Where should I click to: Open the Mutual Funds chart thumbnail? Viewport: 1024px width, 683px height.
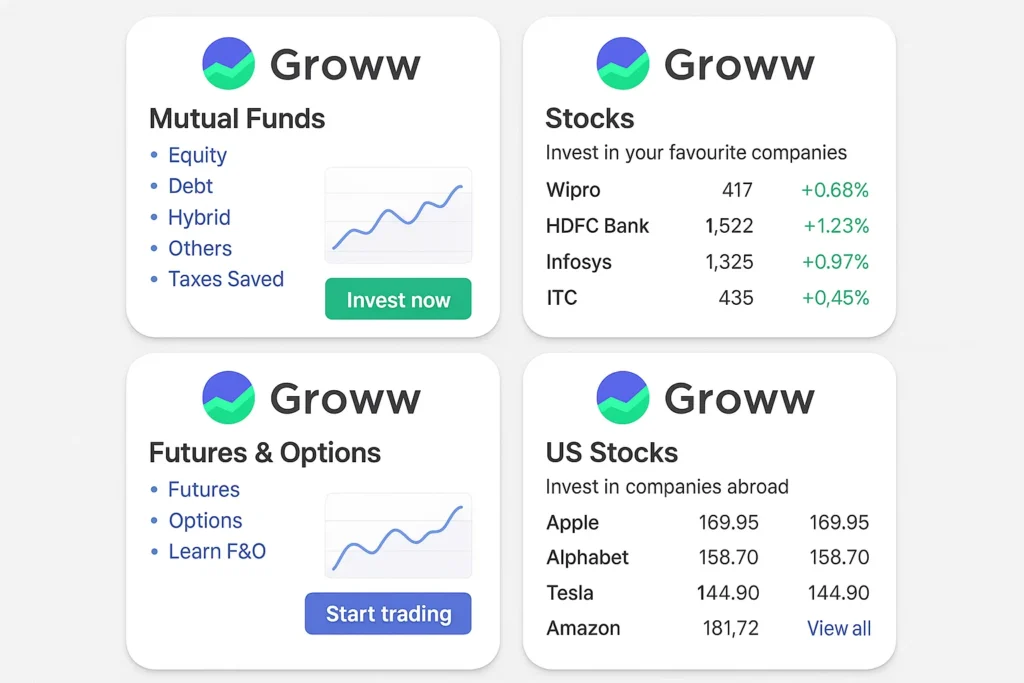coord(398,215)
